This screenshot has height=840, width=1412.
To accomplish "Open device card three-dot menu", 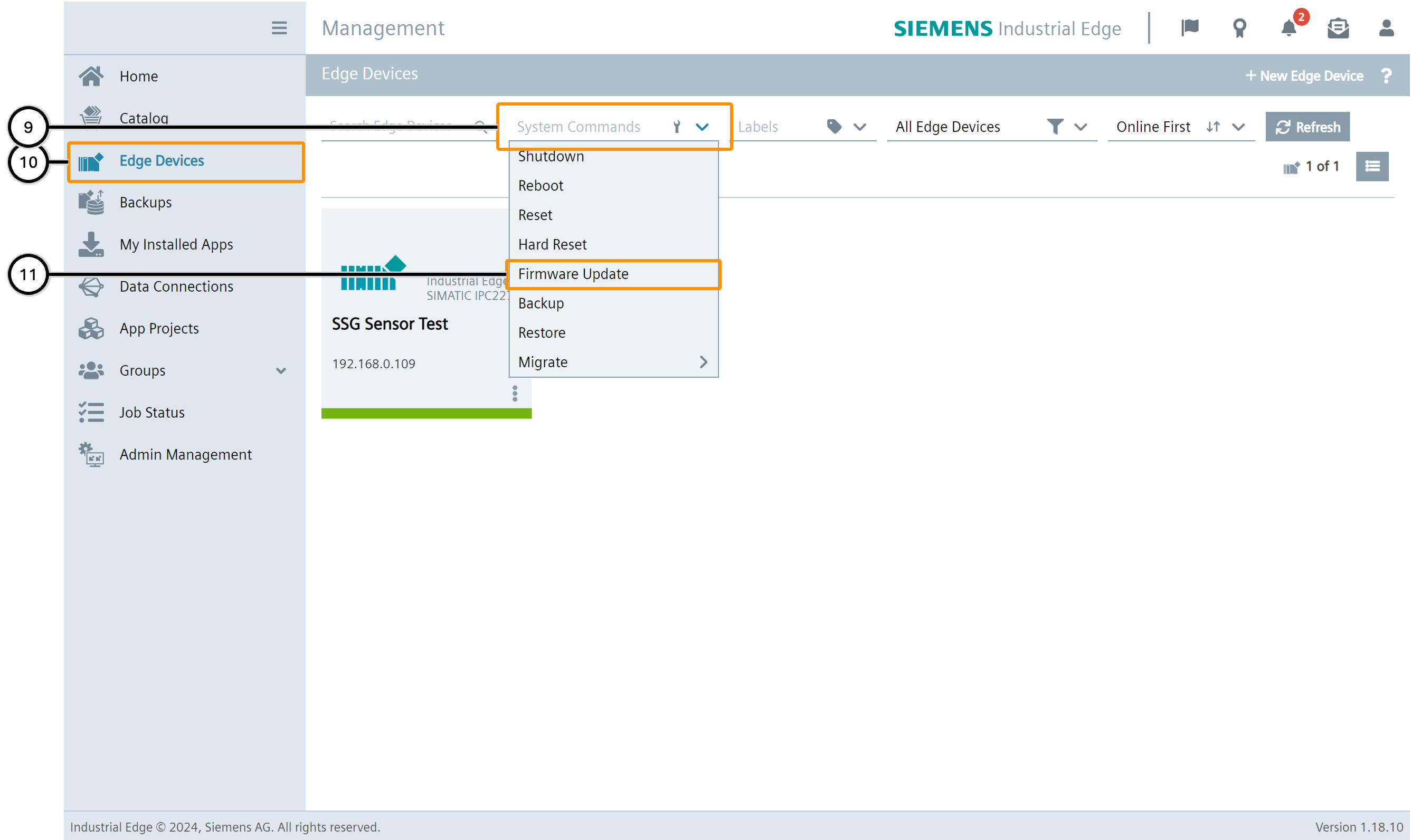I will 515,394.
